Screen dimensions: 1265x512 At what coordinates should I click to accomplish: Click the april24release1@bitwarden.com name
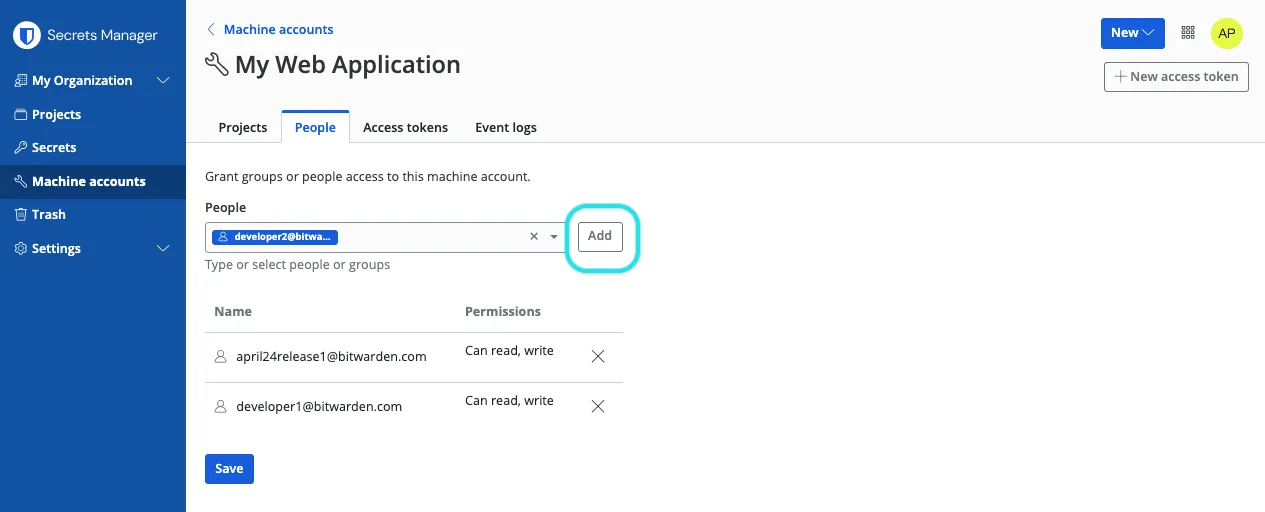click(331, 357)
